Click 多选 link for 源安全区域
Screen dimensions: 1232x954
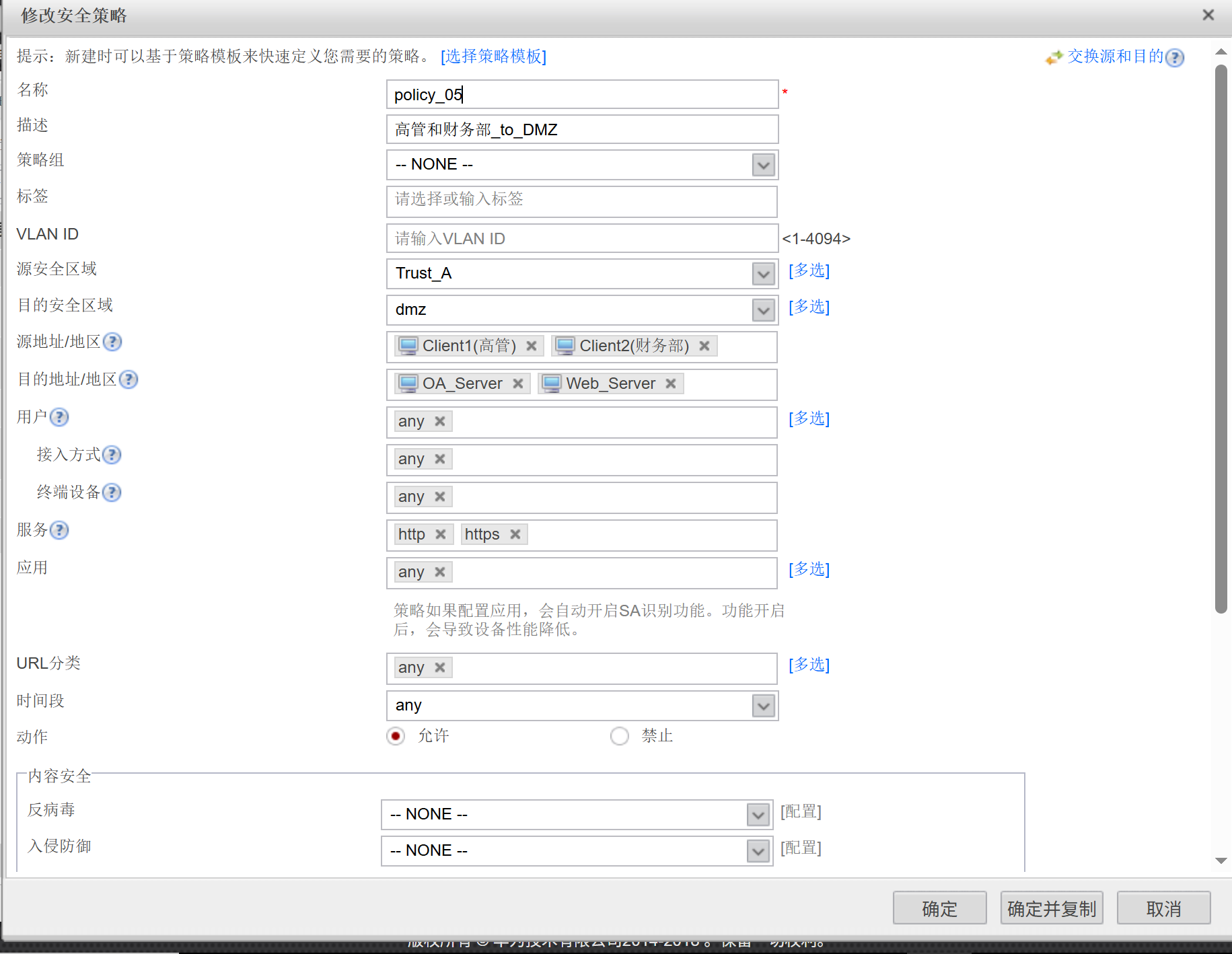coord(809,270)
